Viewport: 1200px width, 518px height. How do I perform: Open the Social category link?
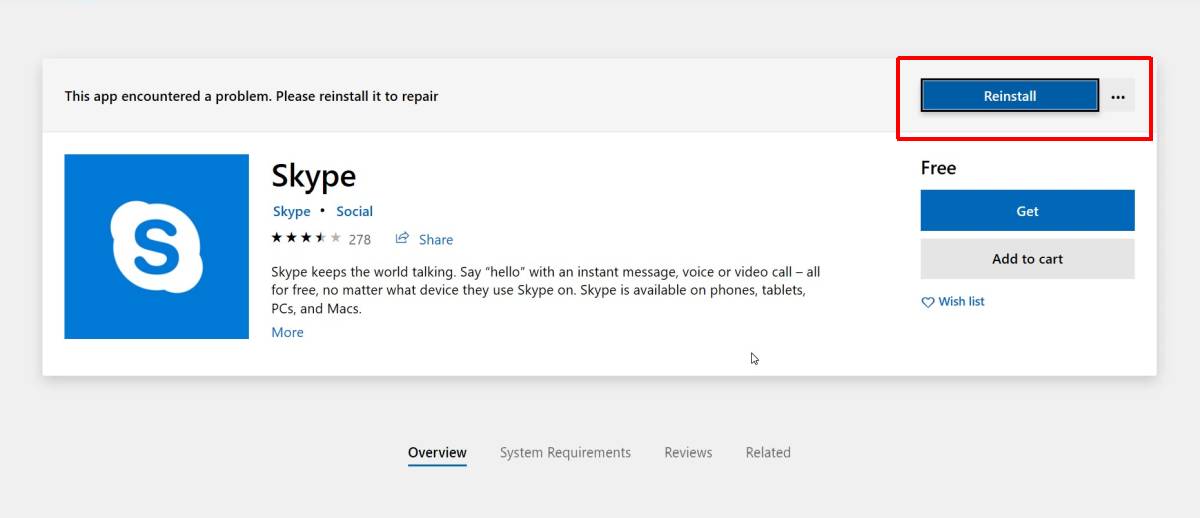click(x=354, y=211)
